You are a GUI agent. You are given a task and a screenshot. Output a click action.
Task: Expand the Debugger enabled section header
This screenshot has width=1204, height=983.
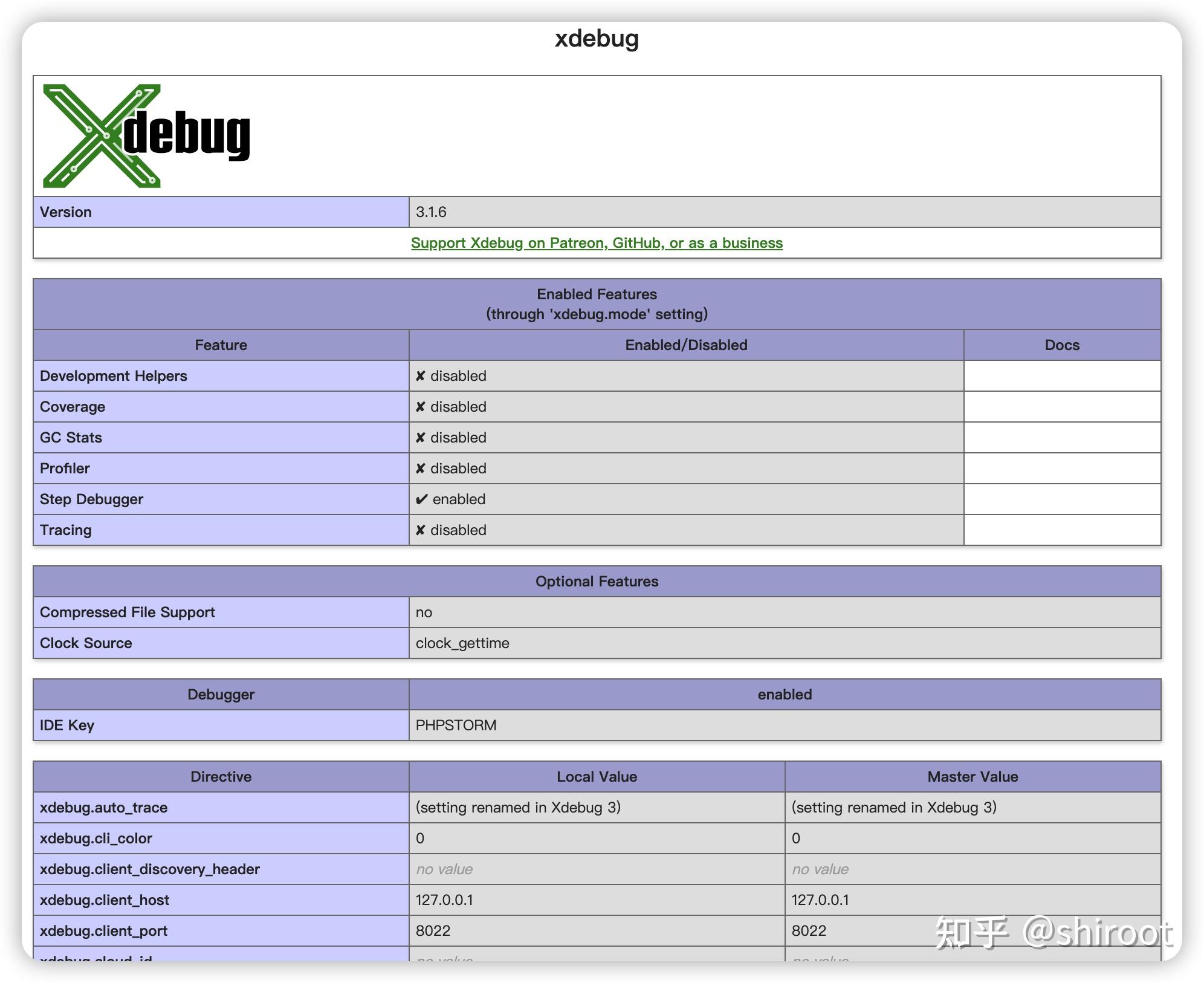(783, 694)
